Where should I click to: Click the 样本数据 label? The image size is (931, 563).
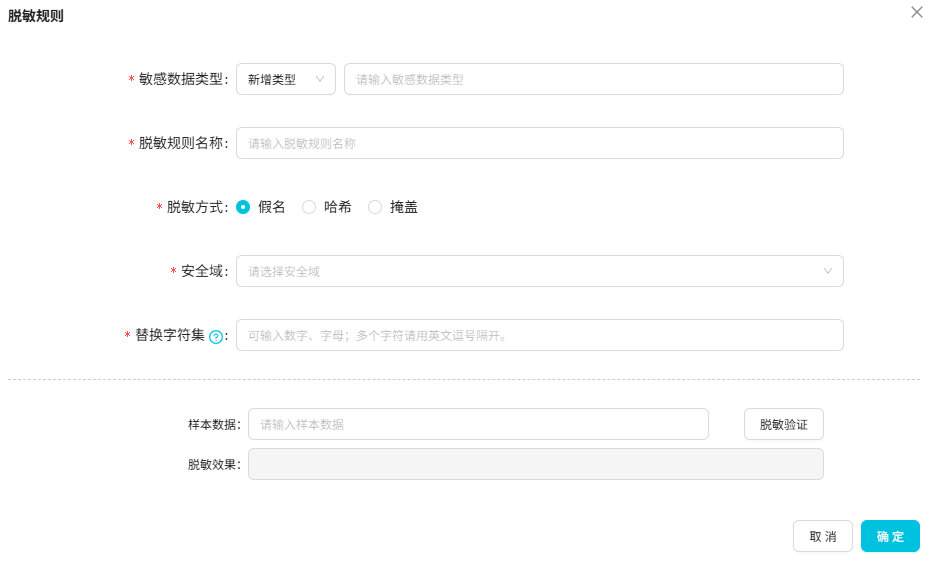point(212,425)
